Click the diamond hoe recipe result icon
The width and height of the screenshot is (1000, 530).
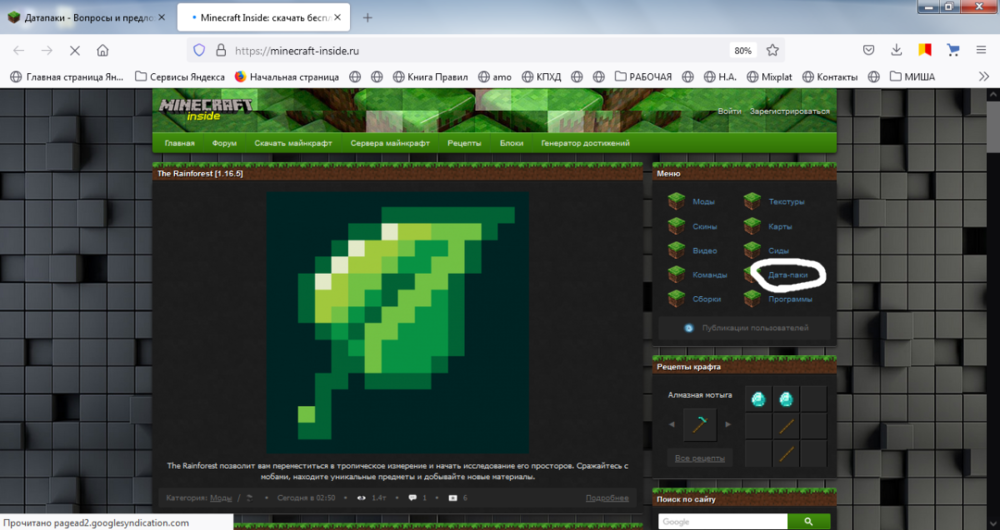pyautogui.click(x=700, y=425)
